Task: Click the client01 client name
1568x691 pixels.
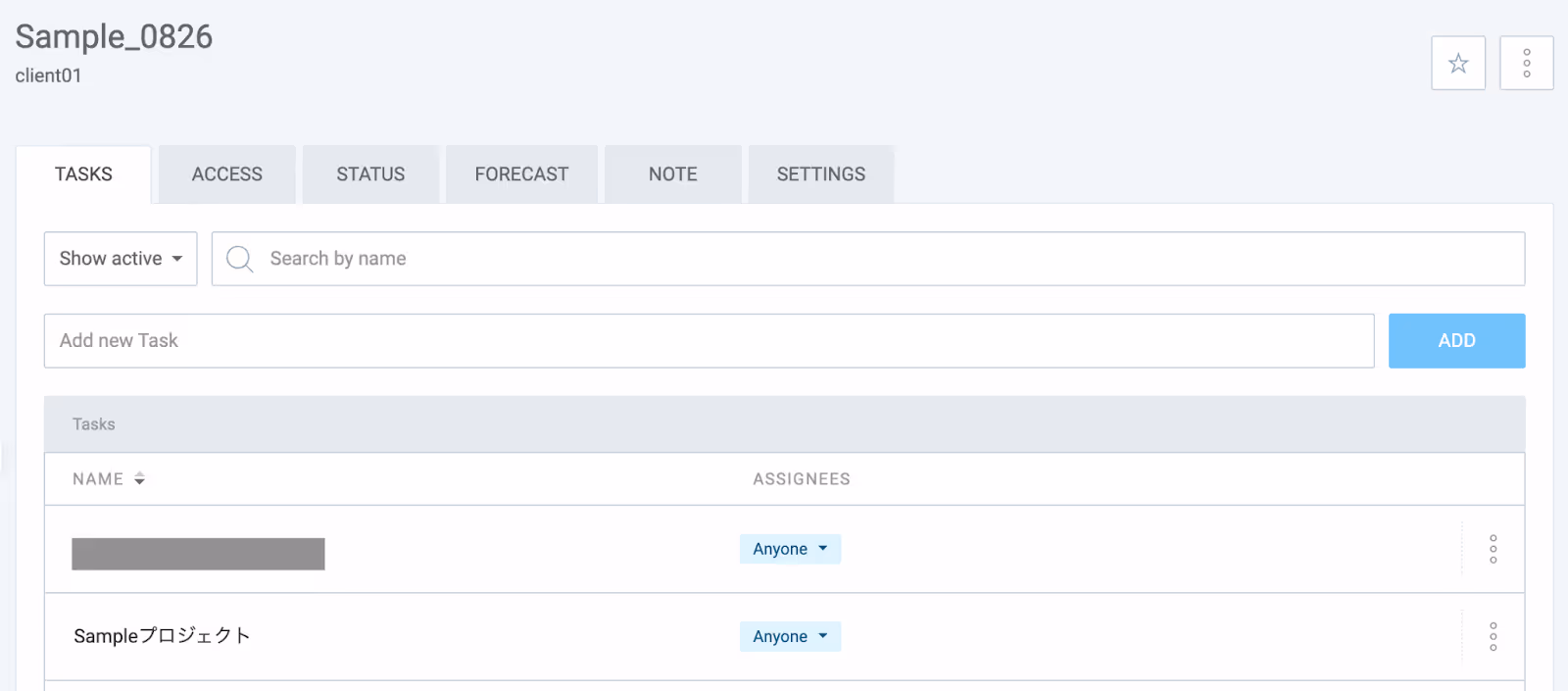Action: pos(48,75)
